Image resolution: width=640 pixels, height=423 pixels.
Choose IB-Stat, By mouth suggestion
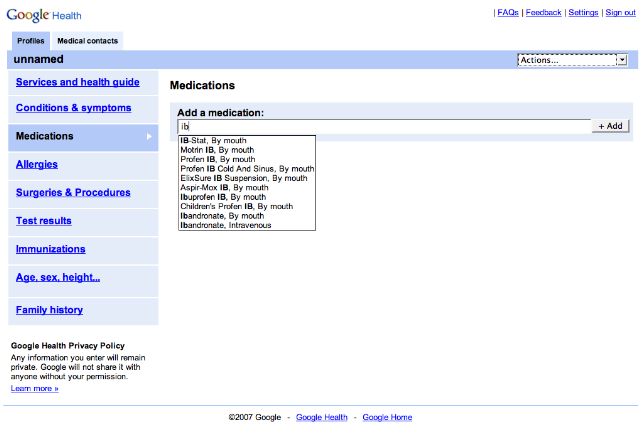coord(213,140)
